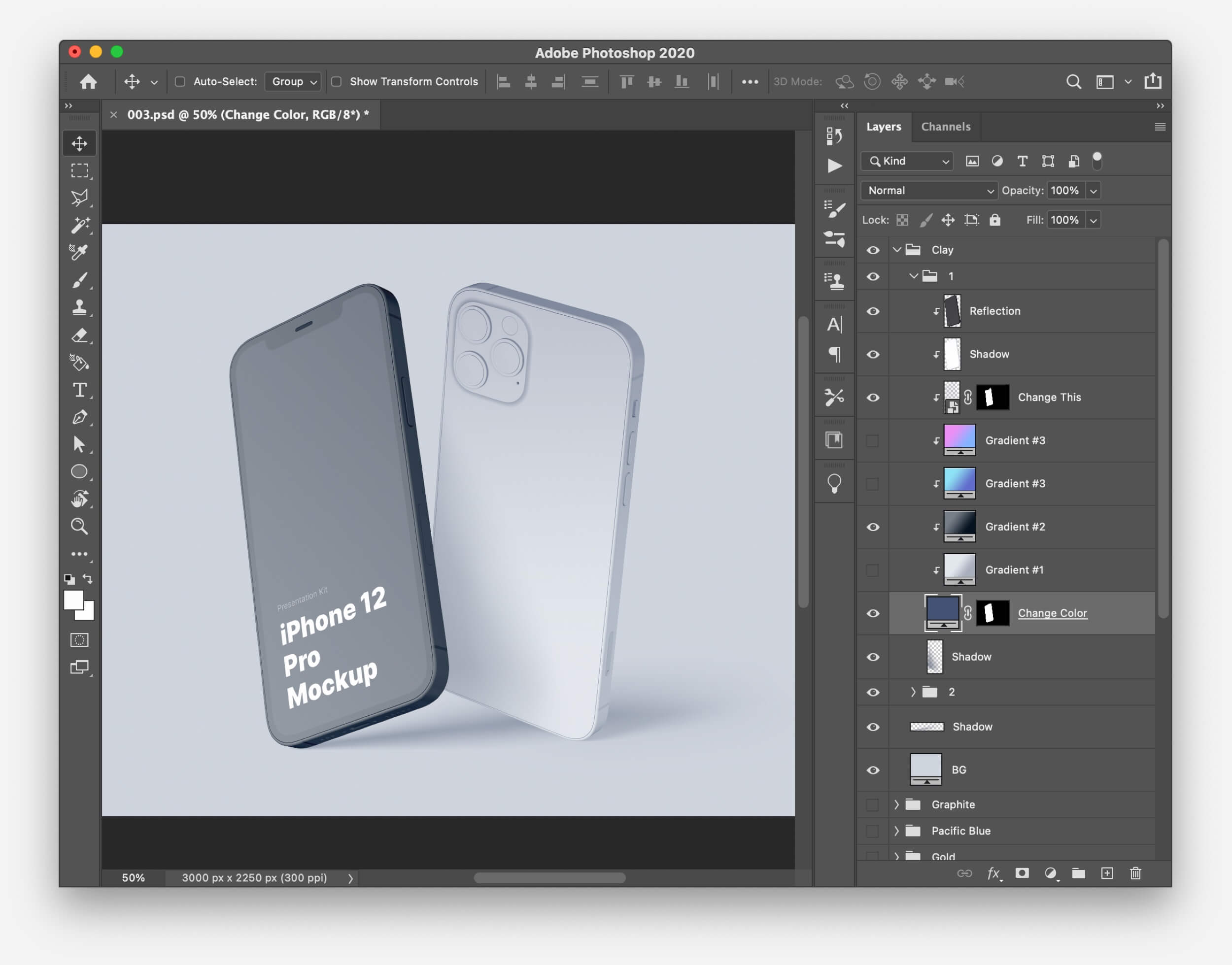Image resolution: width=1232 pixels, height=965 pixels.
Task: Click the Share document icon
Action: [1153, 81]
